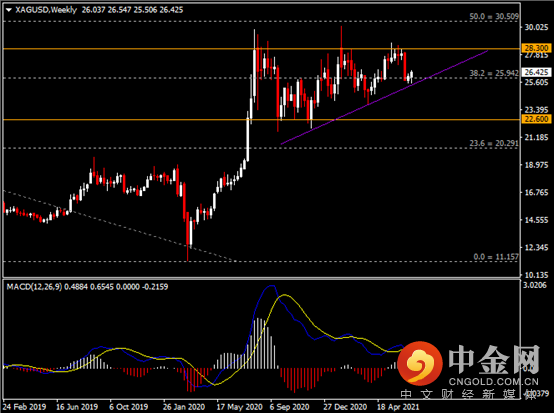
Task: Click the 0.0 = 11.157 Fibonacci label
Action: pos(496,257)
